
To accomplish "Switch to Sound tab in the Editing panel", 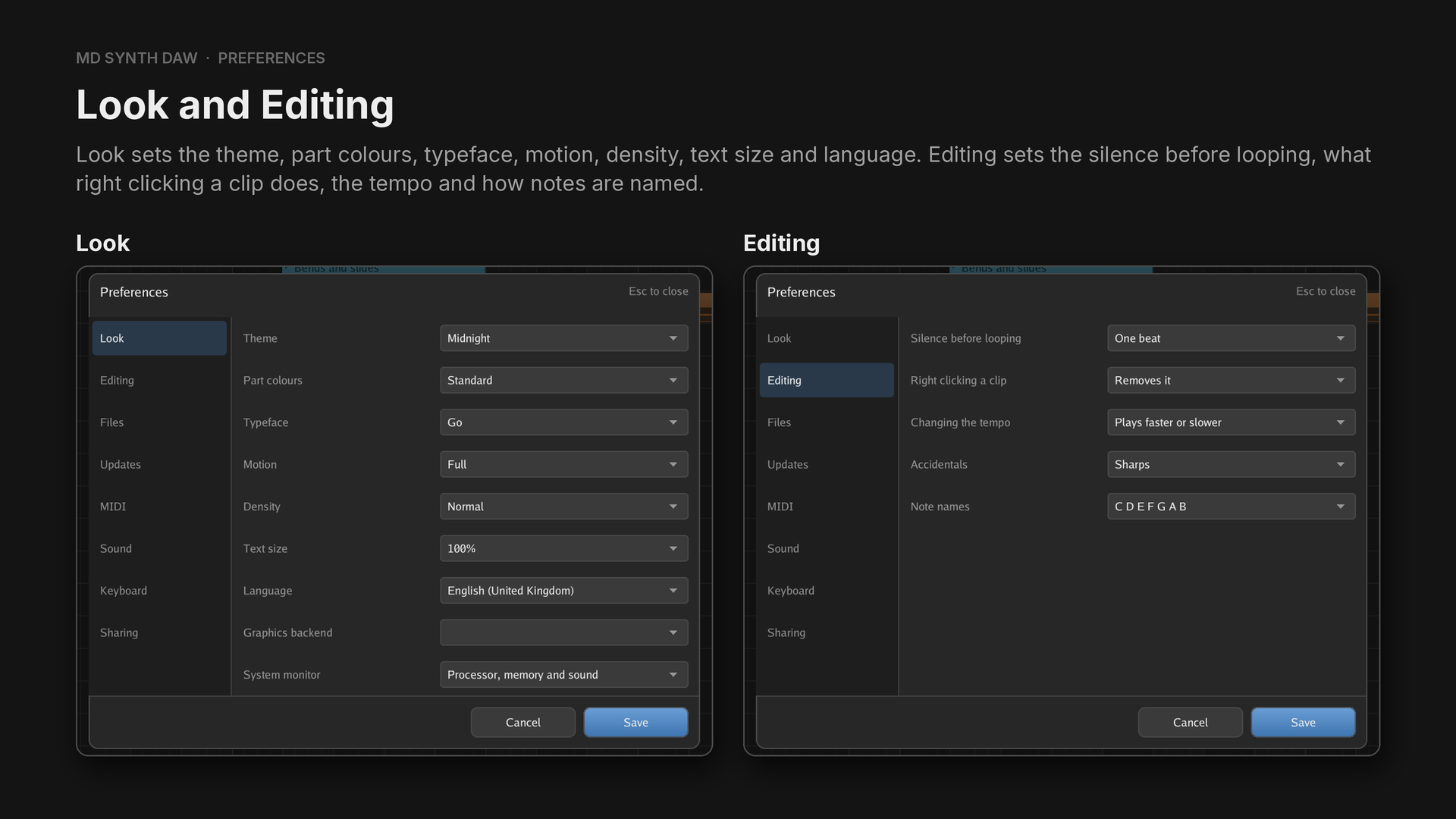I will point(827,548).
